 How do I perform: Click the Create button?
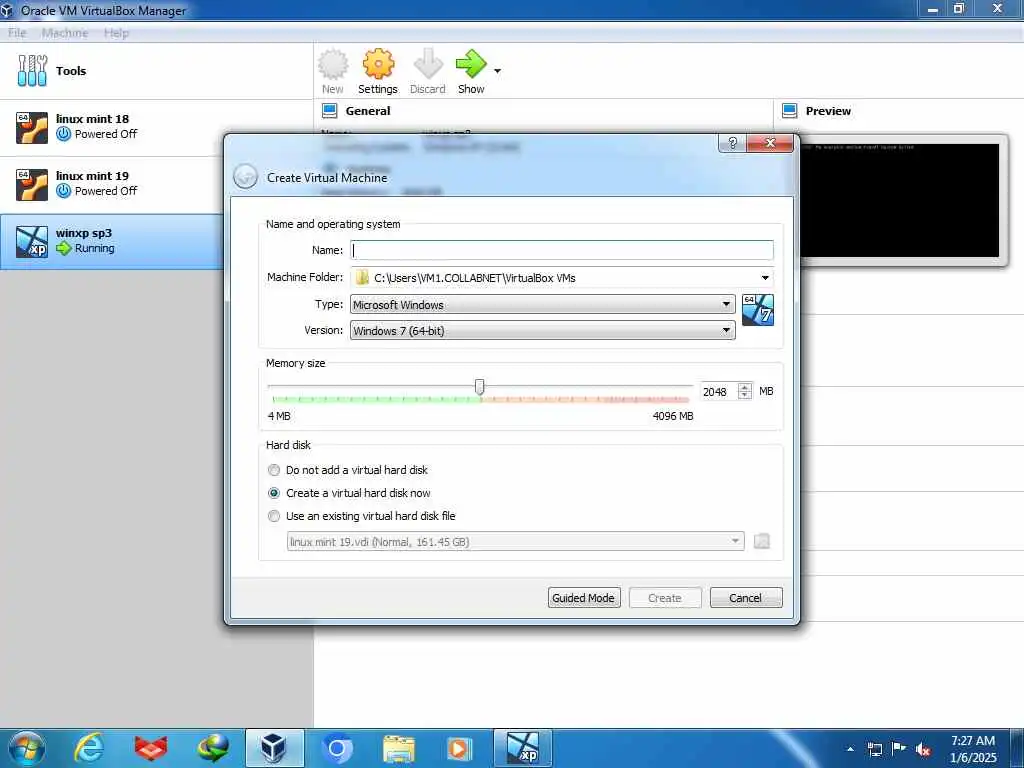click(665, 598)
